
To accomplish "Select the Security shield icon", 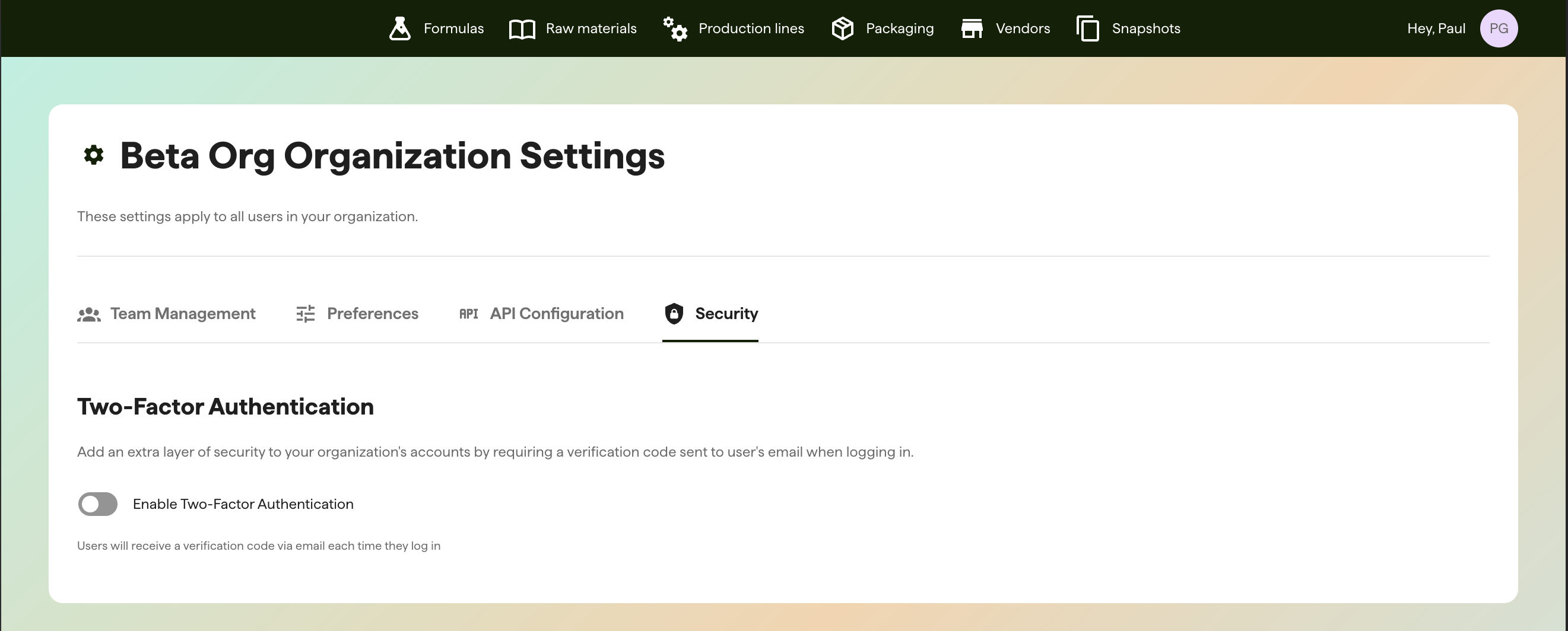I will tap(674, 313).
